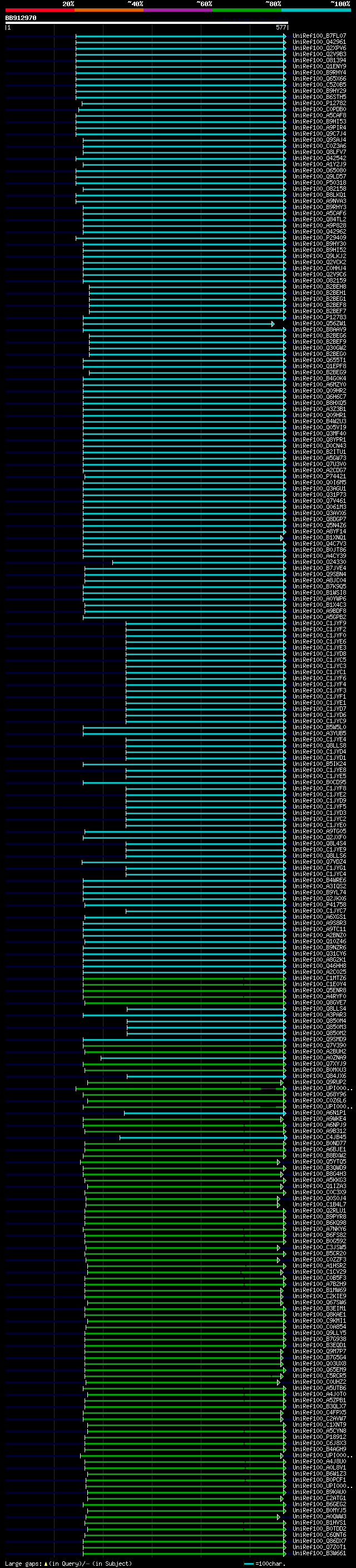
Task: Open hit UniRef100_O81394
Action: tap(319, 60)
